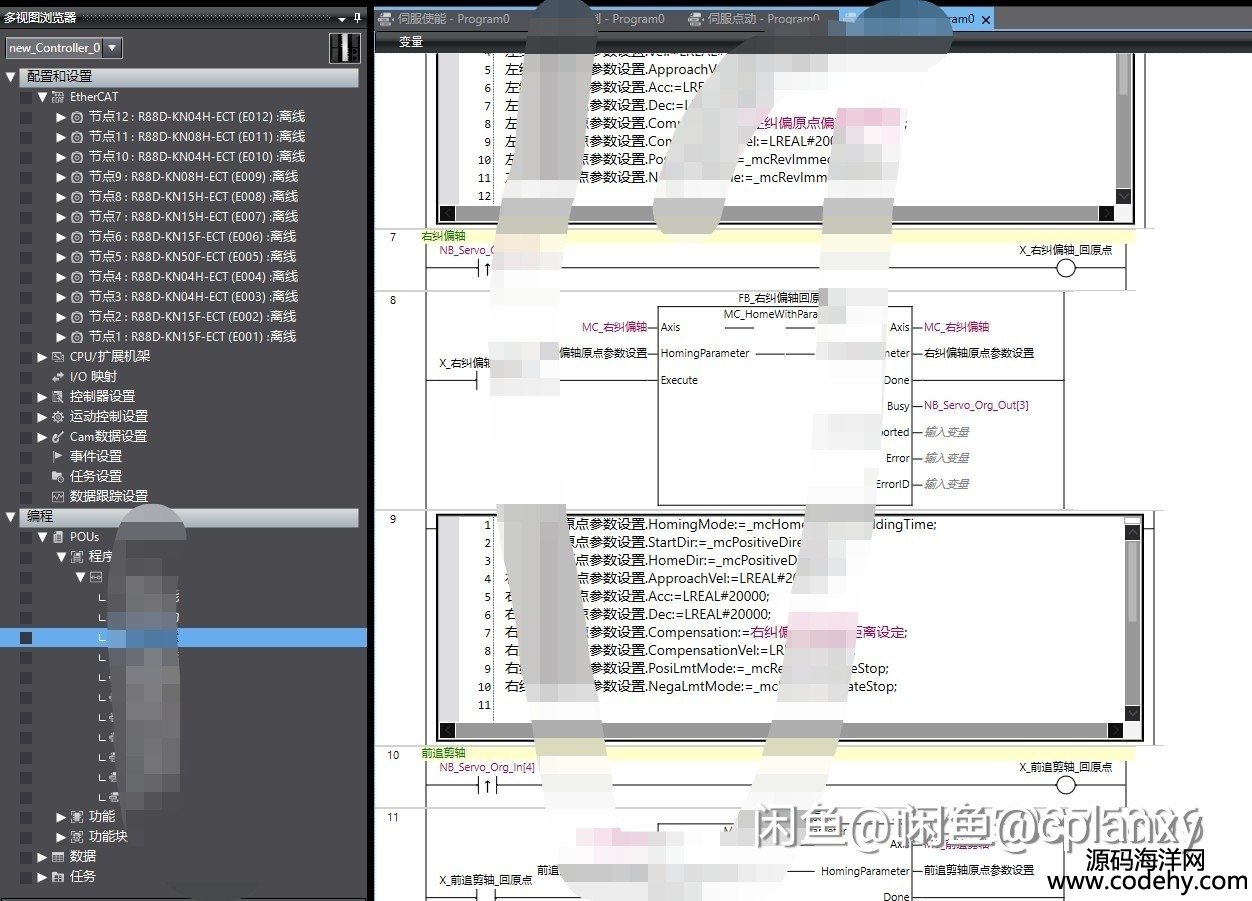The width and height of the screenshot is (1252, 901).
Task: Select 节点2 : R88D-KN15F-ECT (E002)
Action: pyautogui.click(x=192, y=317)
